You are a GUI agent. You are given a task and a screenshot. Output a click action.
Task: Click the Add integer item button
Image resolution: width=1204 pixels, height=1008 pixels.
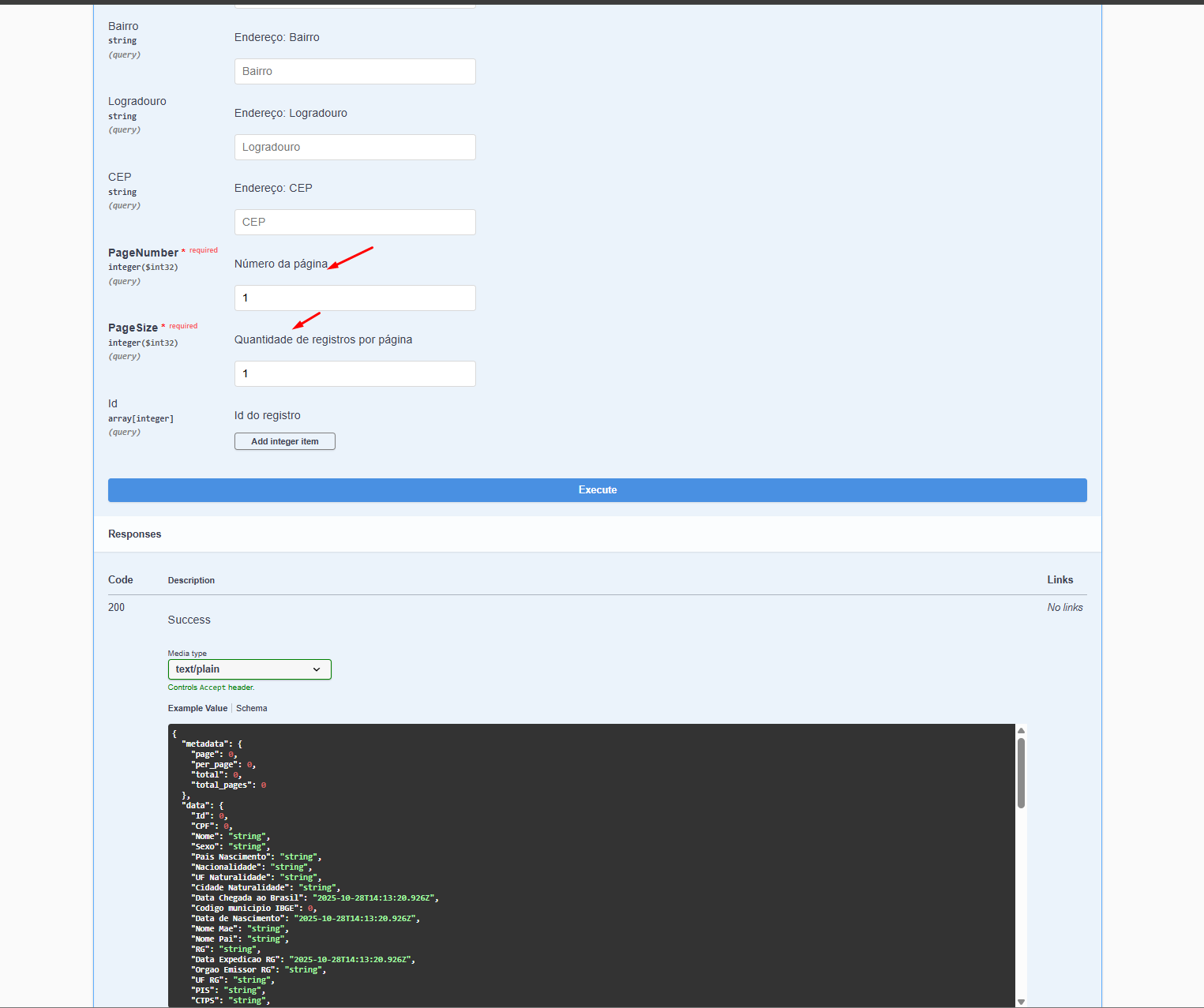[x=285, y=441]
